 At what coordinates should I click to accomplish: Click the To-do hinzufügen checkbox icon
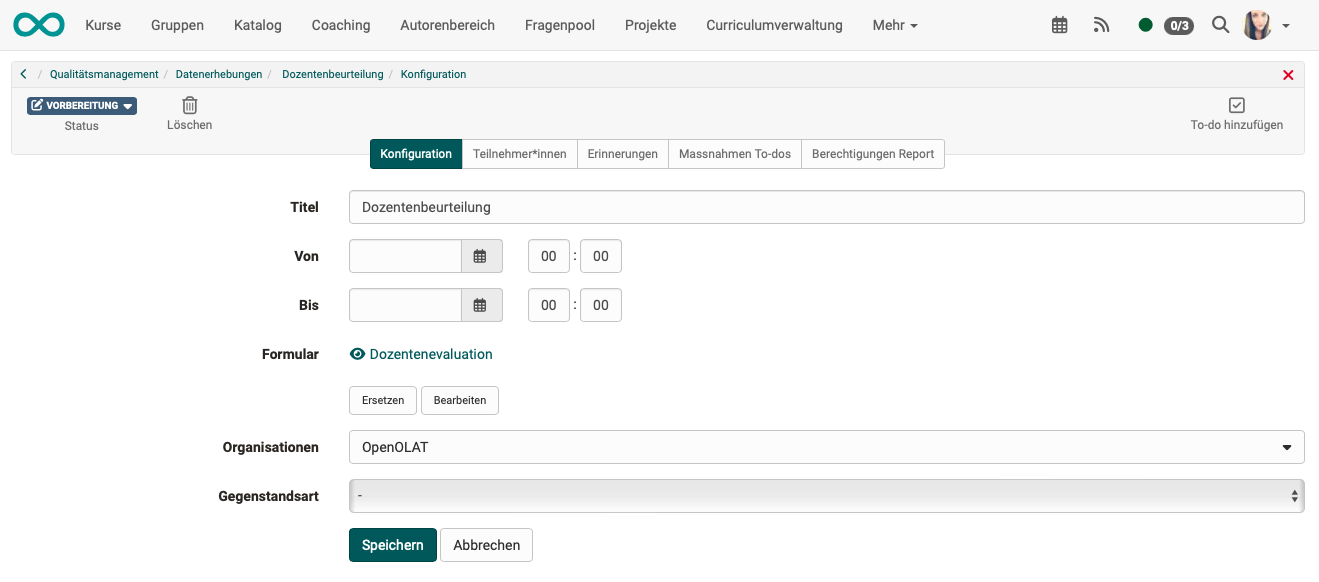coord(1237,104)
